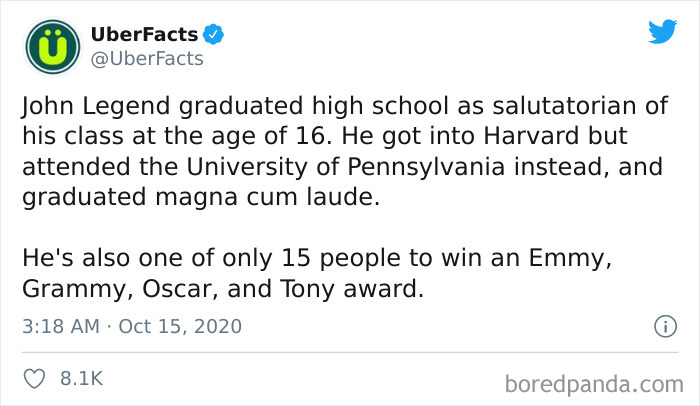Open the UberFacts display name
The height and width of the screenshot is (406, 700).
pos(144,35)
